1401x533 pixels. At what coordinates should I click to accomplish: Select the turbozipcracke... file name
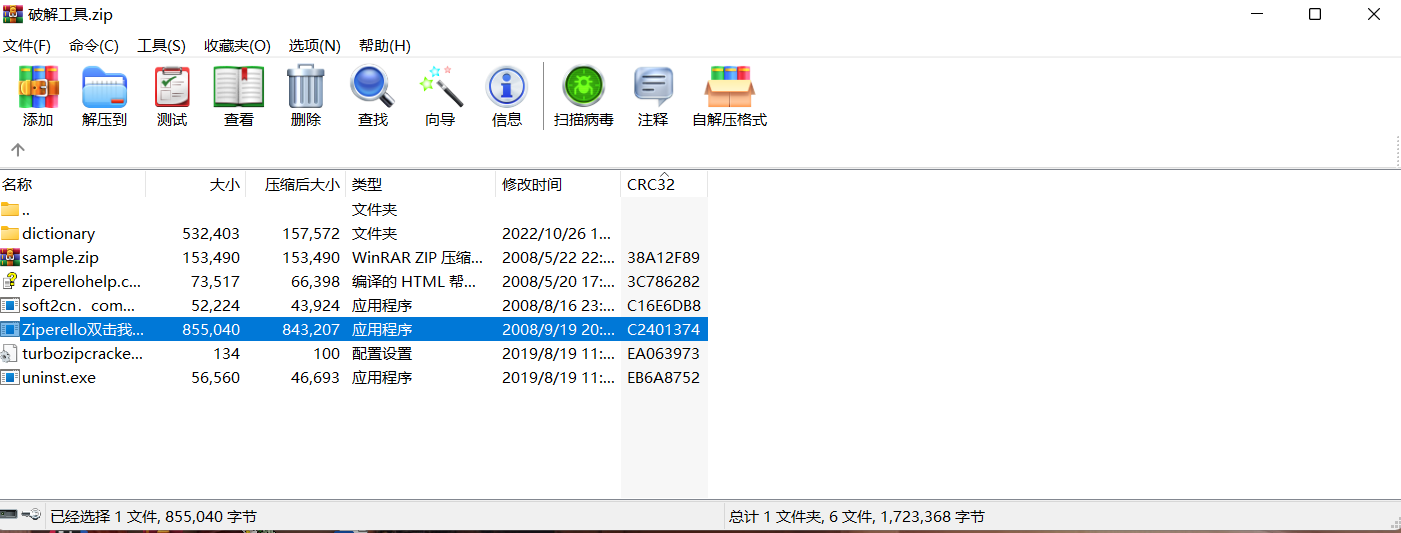coord(83,353)
